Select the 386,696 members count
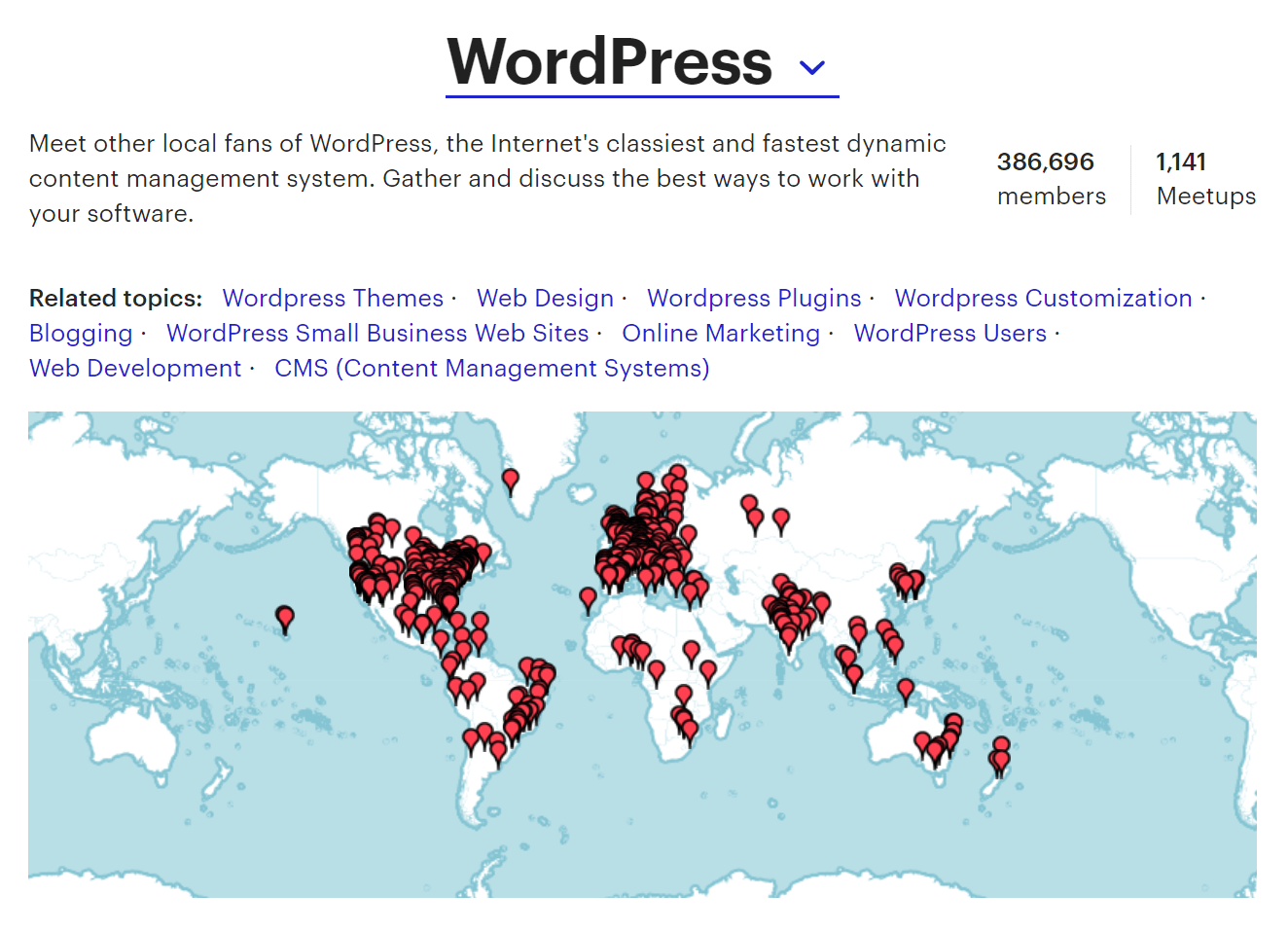Image resolution: width=1288 pixels, height=931 pixels. tap(1051, 179)
